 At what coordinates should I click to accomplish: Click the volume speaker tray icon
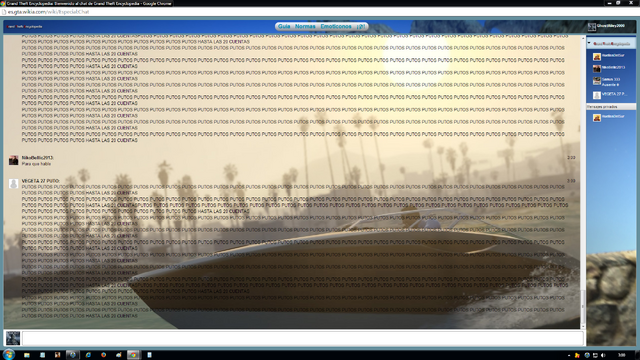point(603,355)
